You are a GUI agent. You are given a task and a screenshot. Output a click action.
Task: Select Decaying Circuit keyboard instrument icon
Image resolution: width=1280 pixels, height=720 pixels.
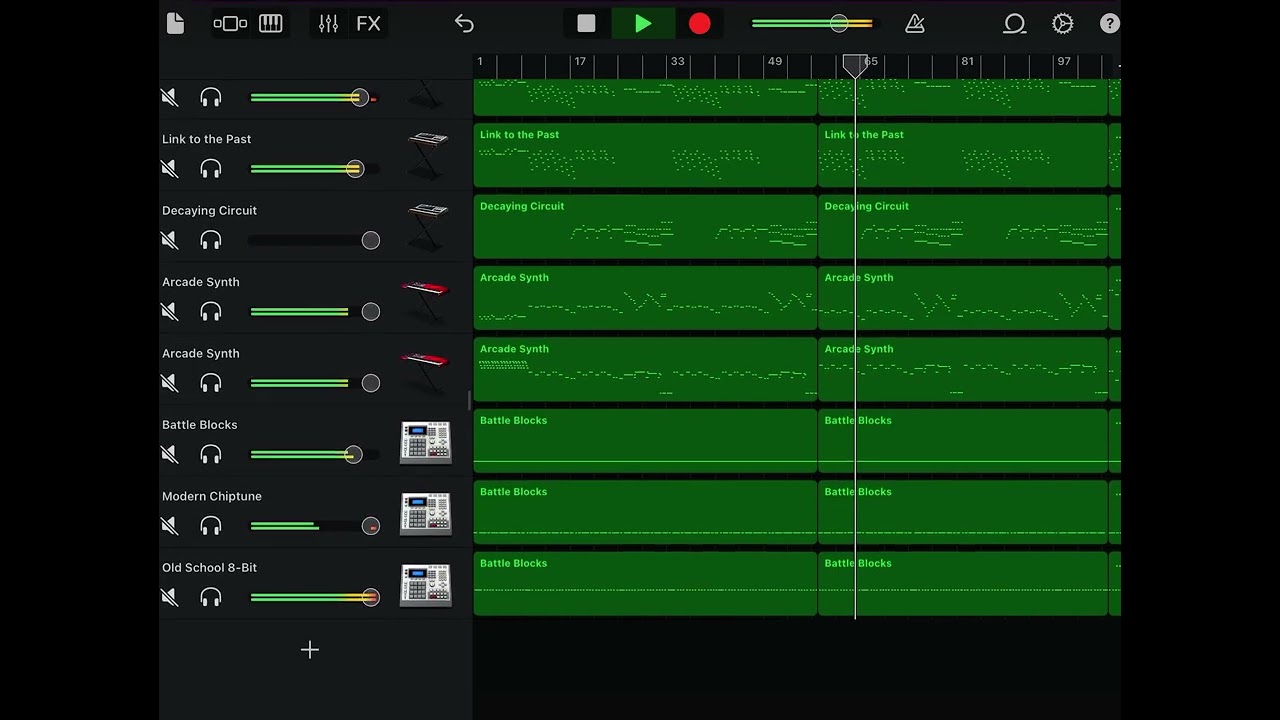click(427, 227)
